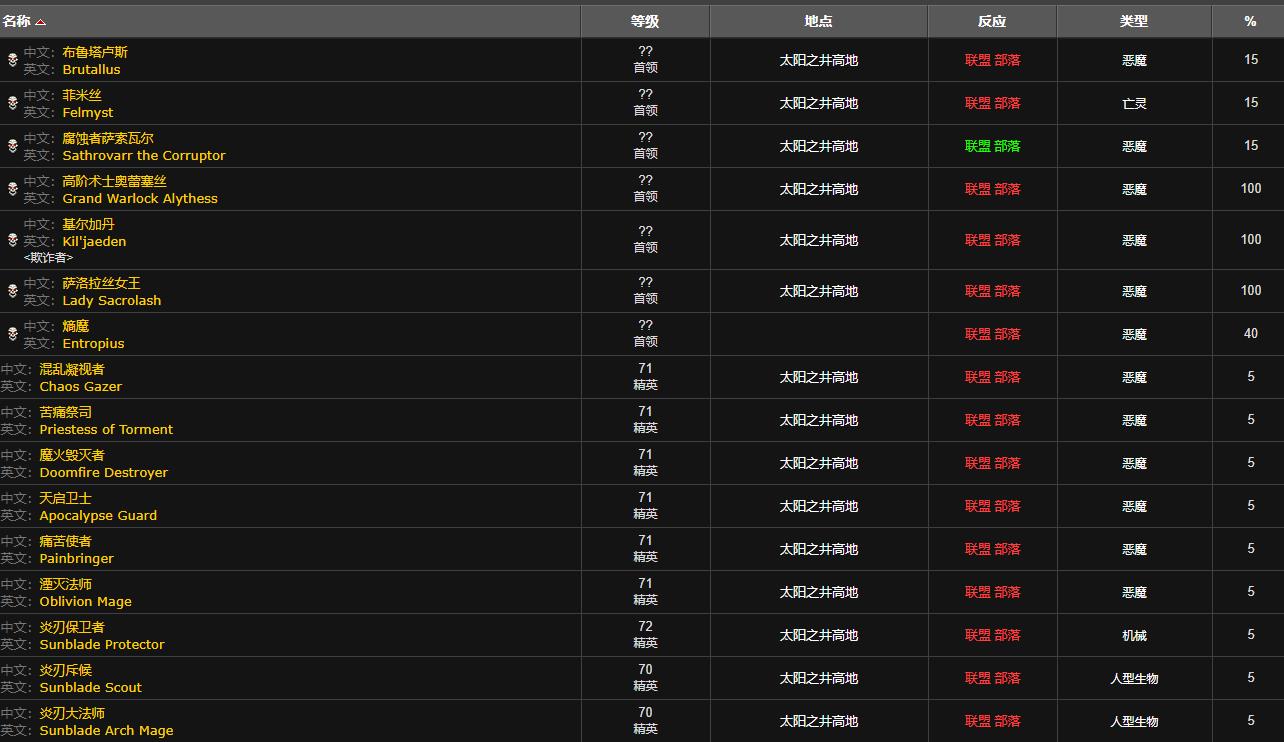The width and height of the screenshot is (1284, 742).
Task: Click the green 联盟 reaction for Sathrovarr
Action: [x=977, y=146]
